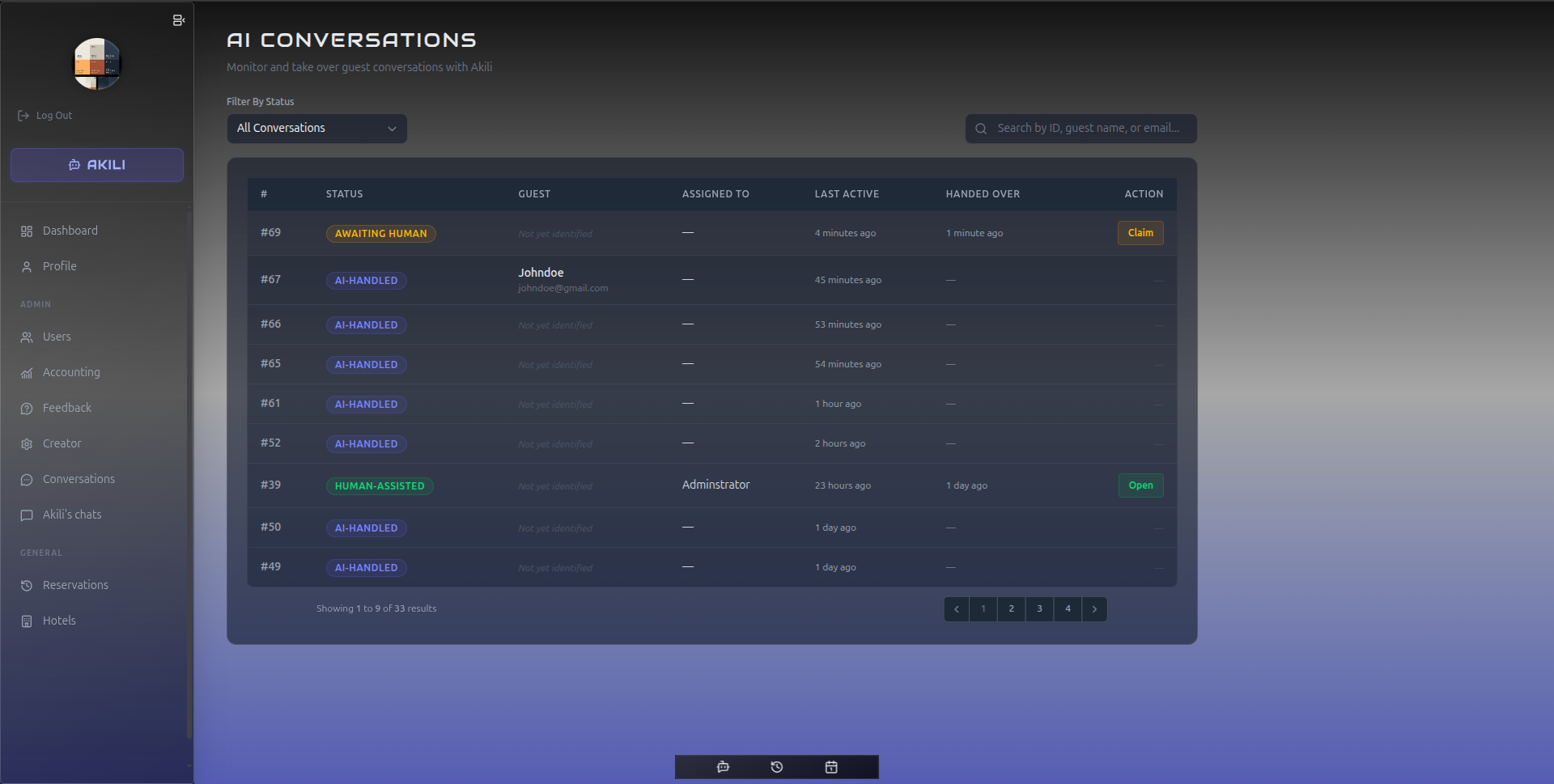1554x784 pixels.
Task: Click 'Showing 1 to 9 of 33 results' text
Action: [376, 608]
